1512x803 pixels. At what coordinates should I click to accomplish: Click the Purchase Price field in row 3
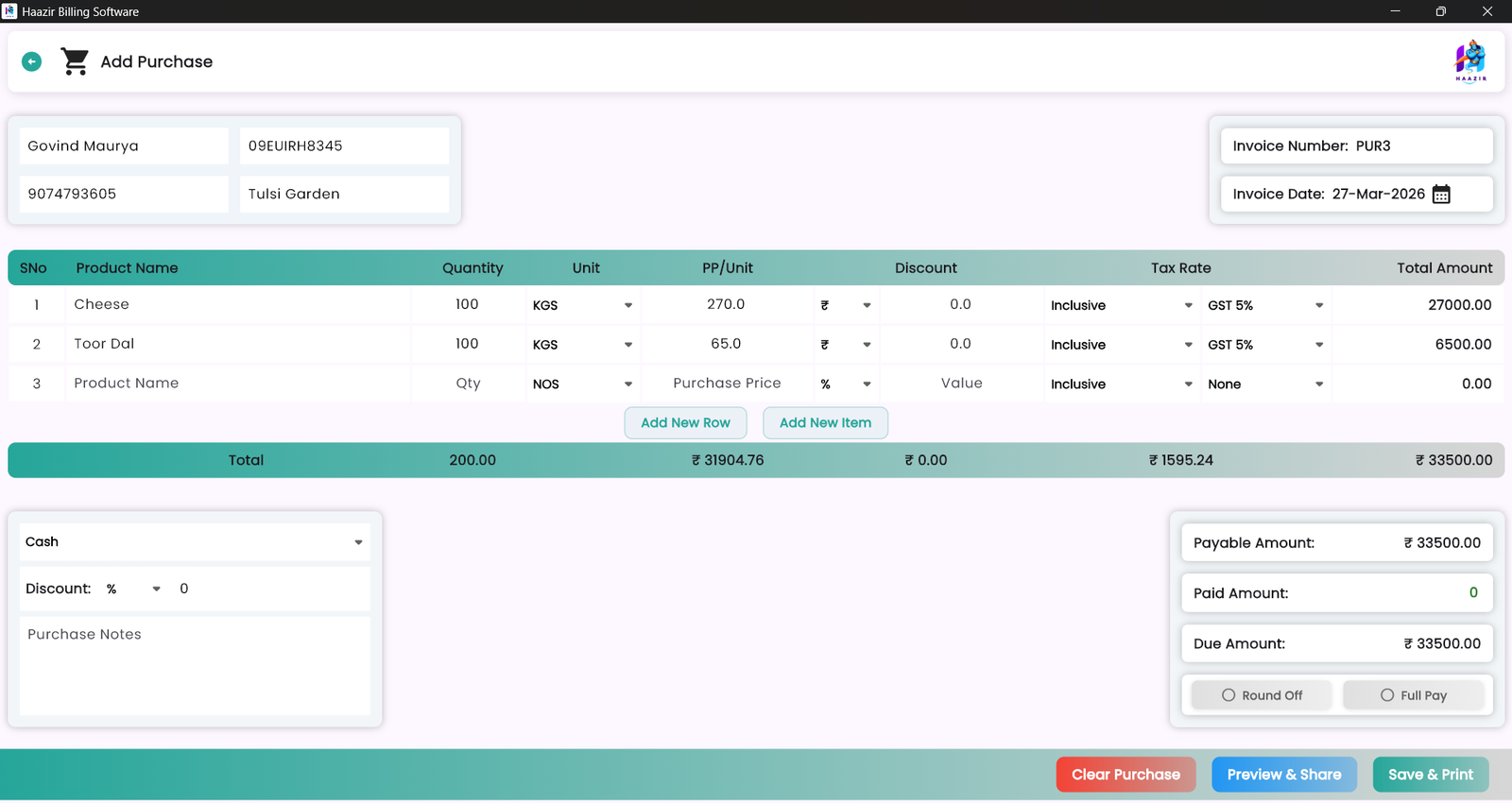(727, 383)
